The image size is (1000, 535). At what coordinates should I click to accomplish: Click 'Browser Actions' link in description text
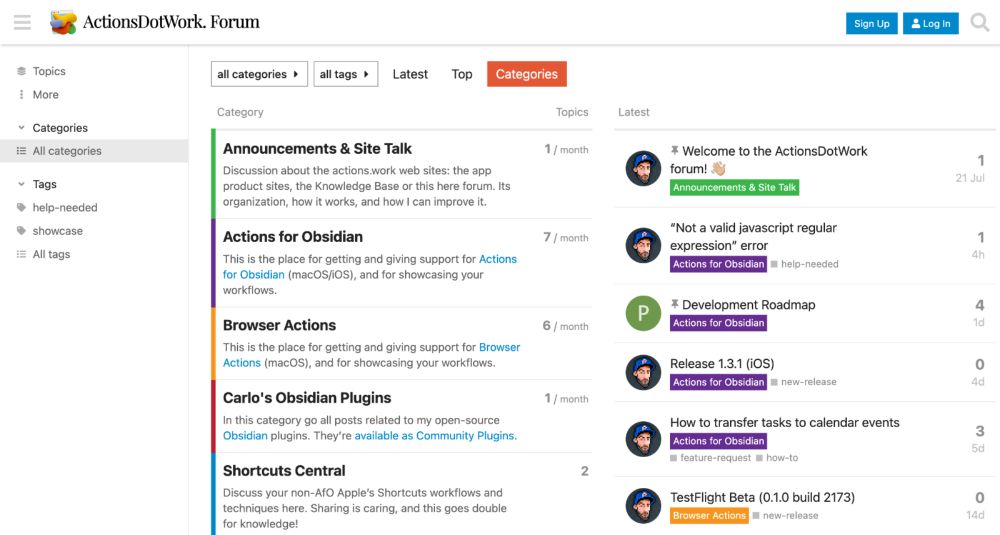371,355
